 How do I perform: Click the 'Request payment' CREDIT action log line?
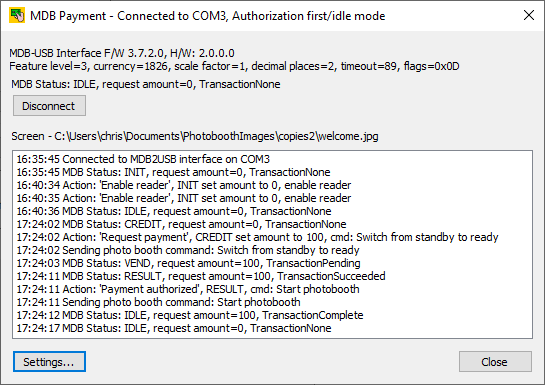pos(258,237)
